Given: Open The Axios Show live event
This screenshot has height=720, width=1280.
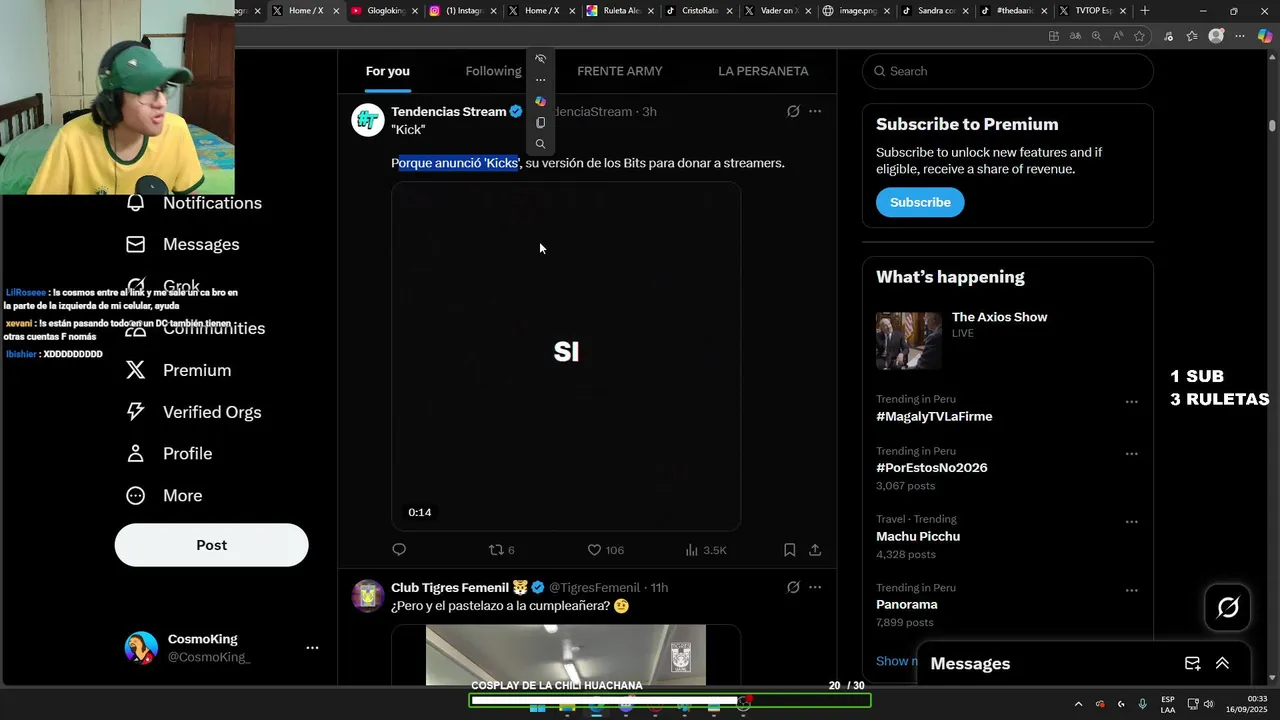Looking at the screenshot, I should coord(1007,340).
